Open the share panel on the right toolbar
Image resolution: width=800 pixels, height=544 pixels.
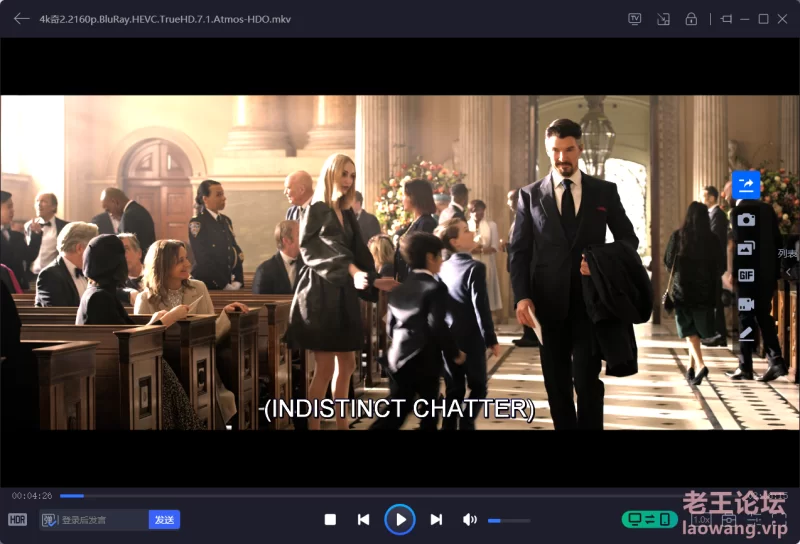(x=746, y=185)
